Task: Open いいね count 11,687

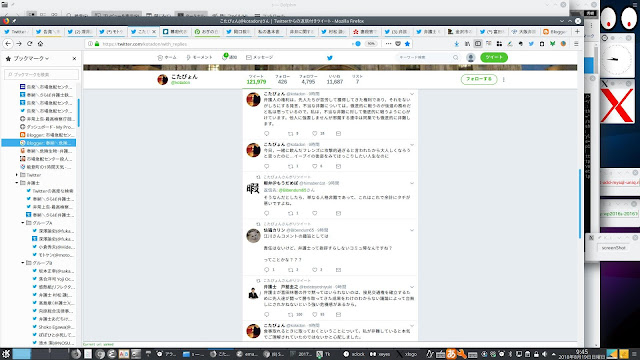Action: (335, 80)
